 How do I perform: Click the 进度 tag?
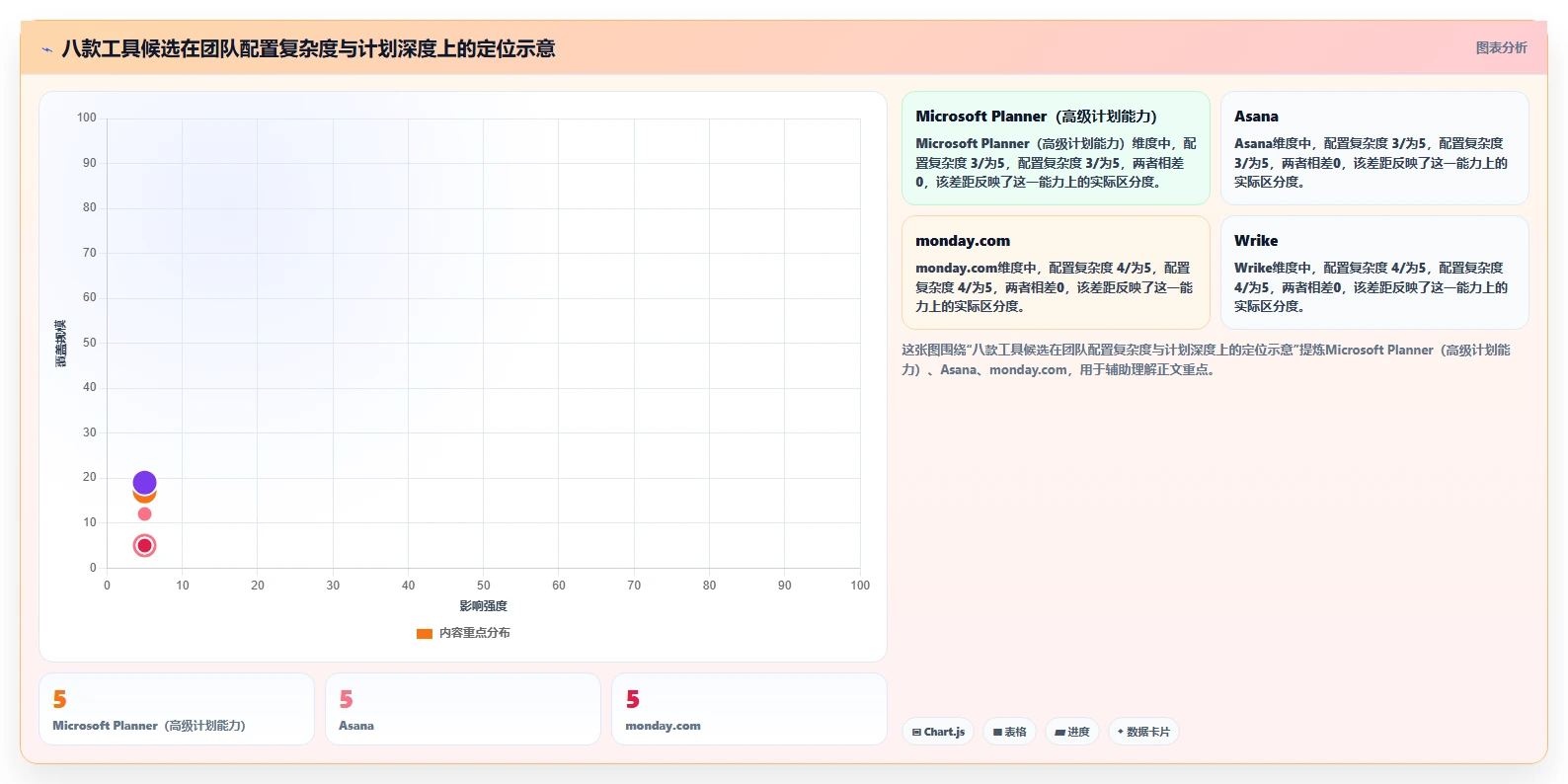[x=1071, y=732]
